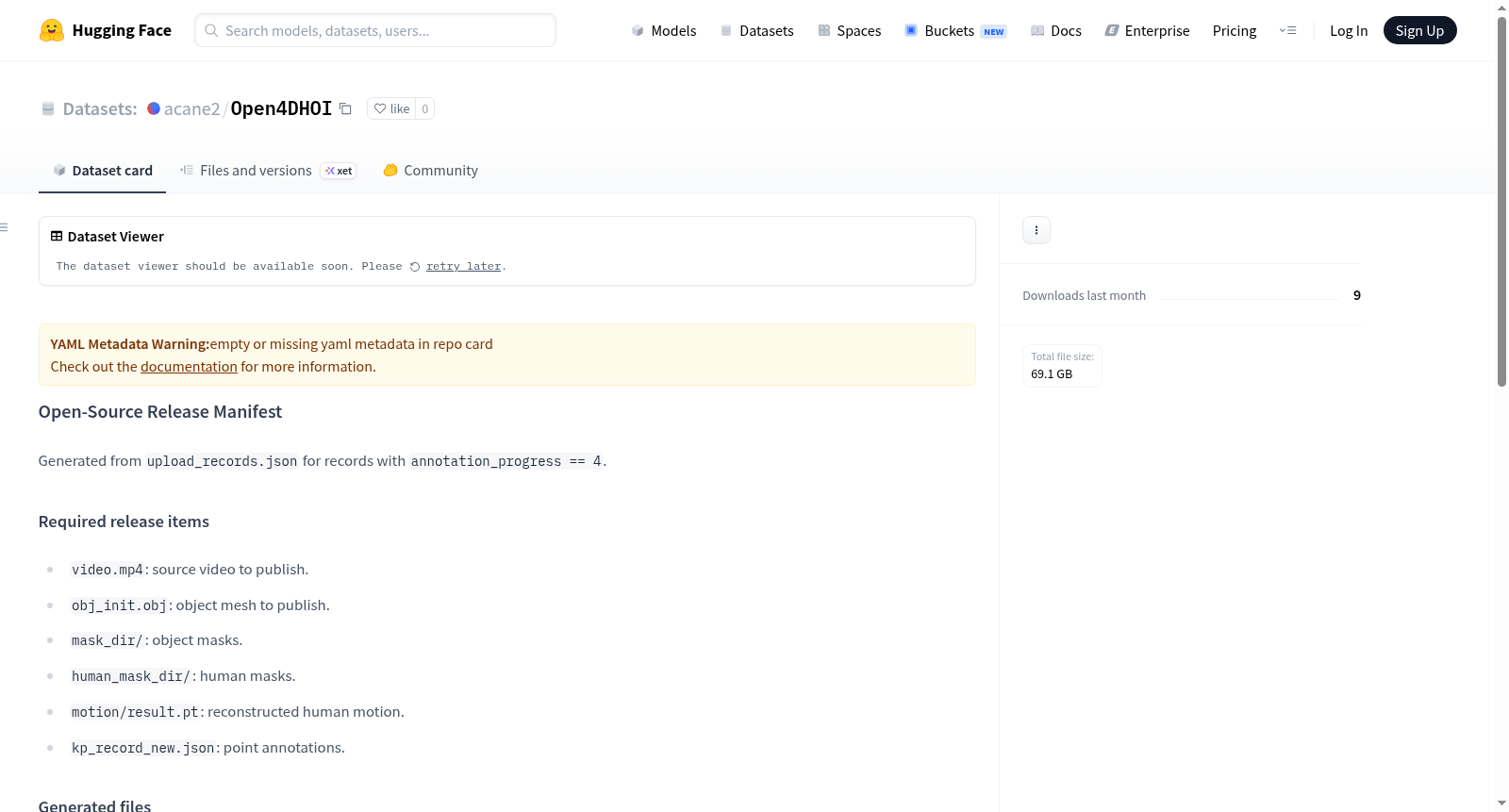Image resolution: width=1509 pixels, height=812 pixels.
Task: Open the documentation link in YAML warning
Action: pyautogui.click(x=189, y=367)
